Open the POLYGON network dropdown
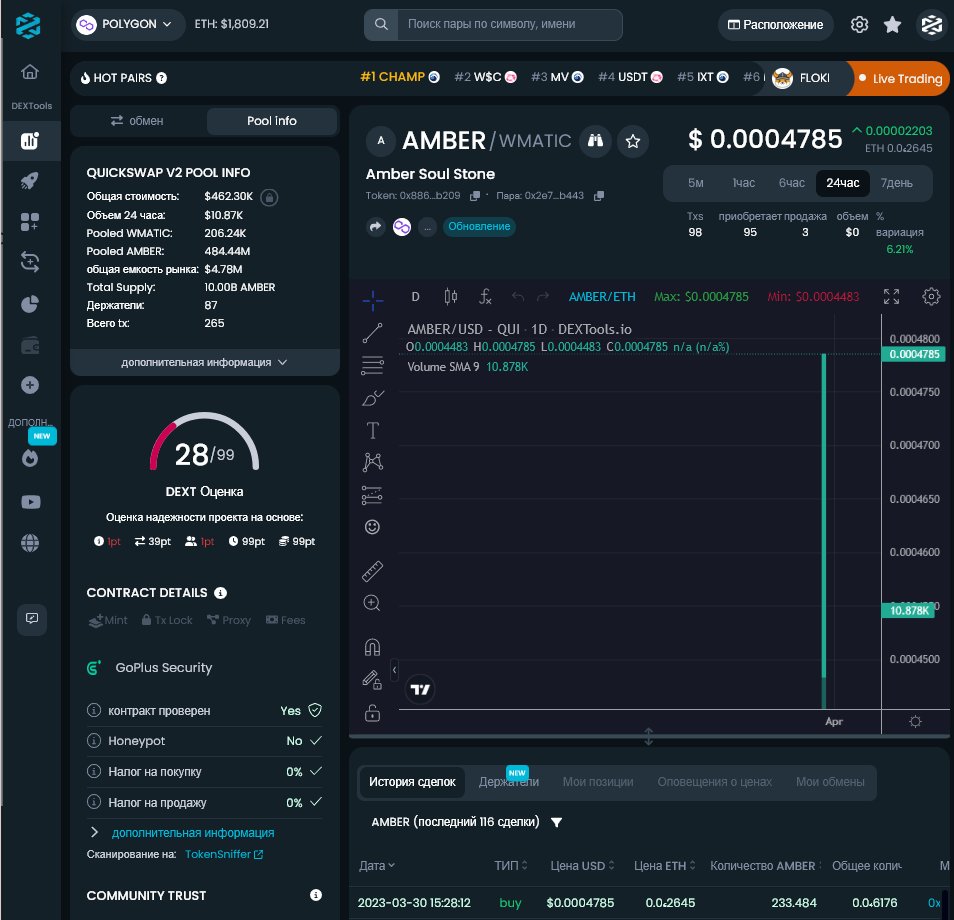 coord(128,24)
